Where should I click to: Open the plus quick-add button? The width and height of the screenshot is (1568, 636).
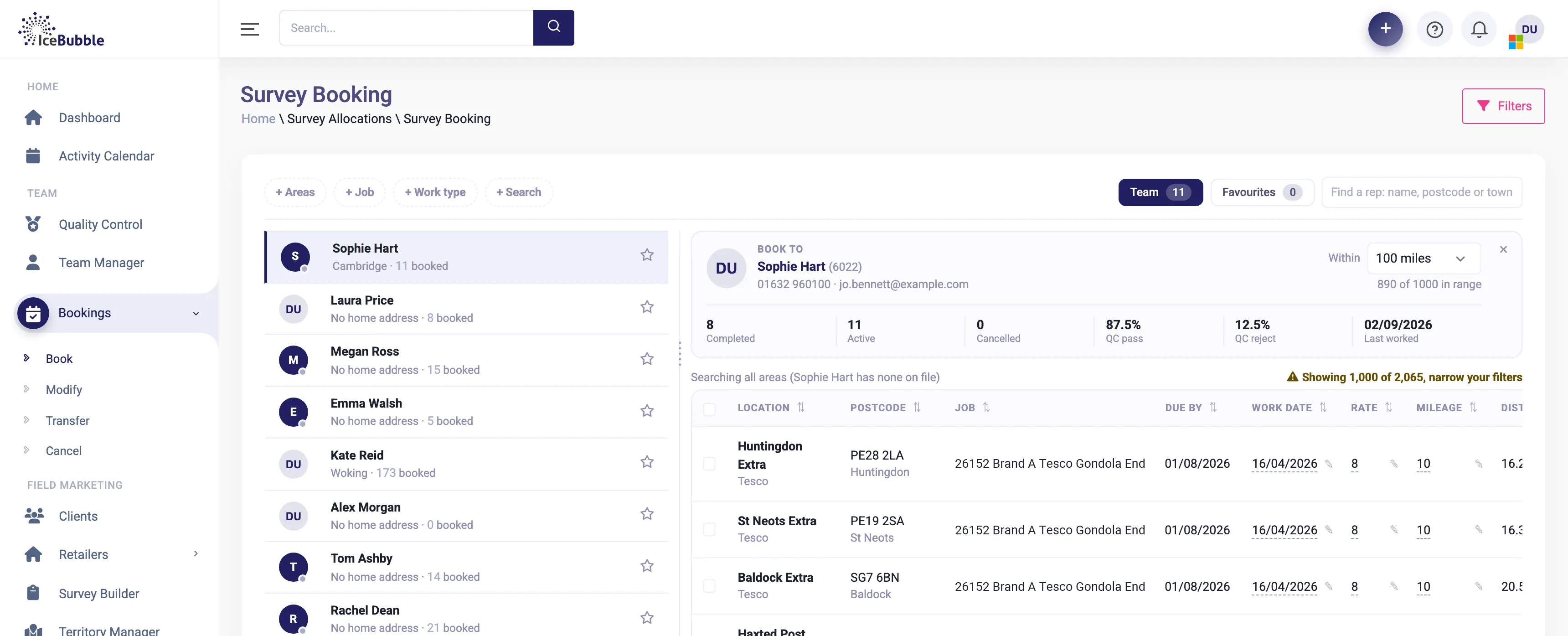1385,29
